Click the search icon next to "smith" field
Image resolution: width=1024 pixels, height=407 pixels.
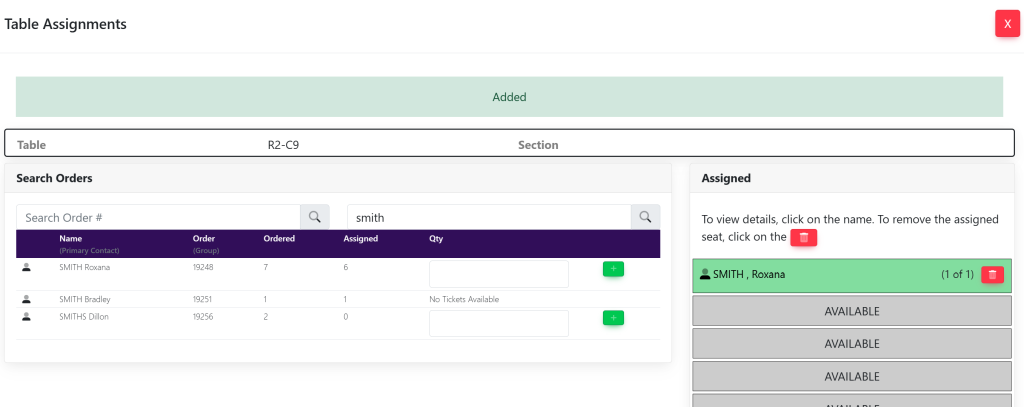coord(645,217)
